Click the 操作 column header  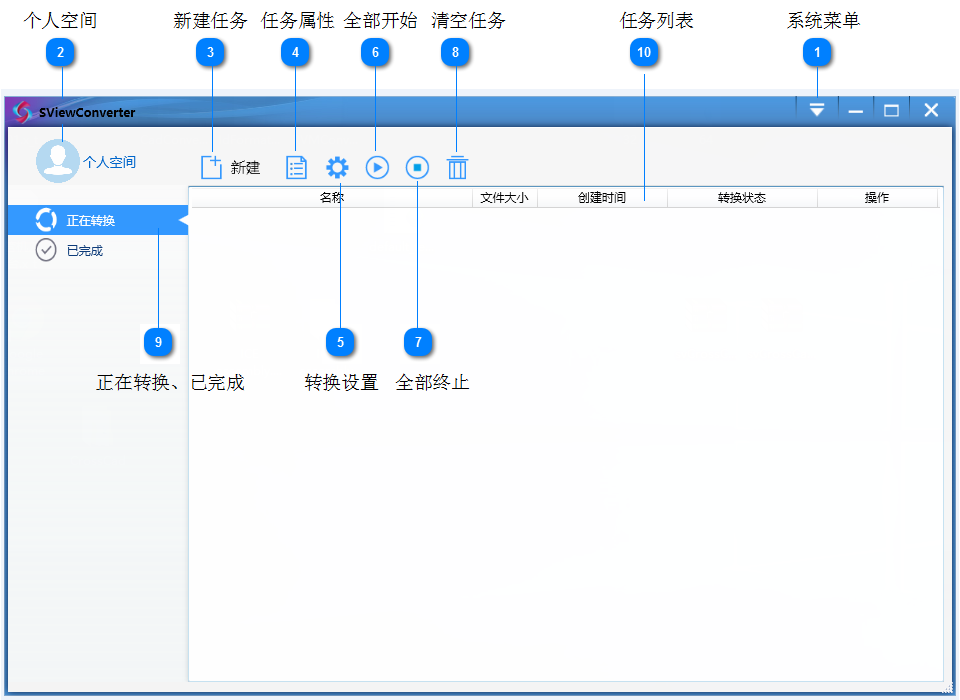click(877, 198)
